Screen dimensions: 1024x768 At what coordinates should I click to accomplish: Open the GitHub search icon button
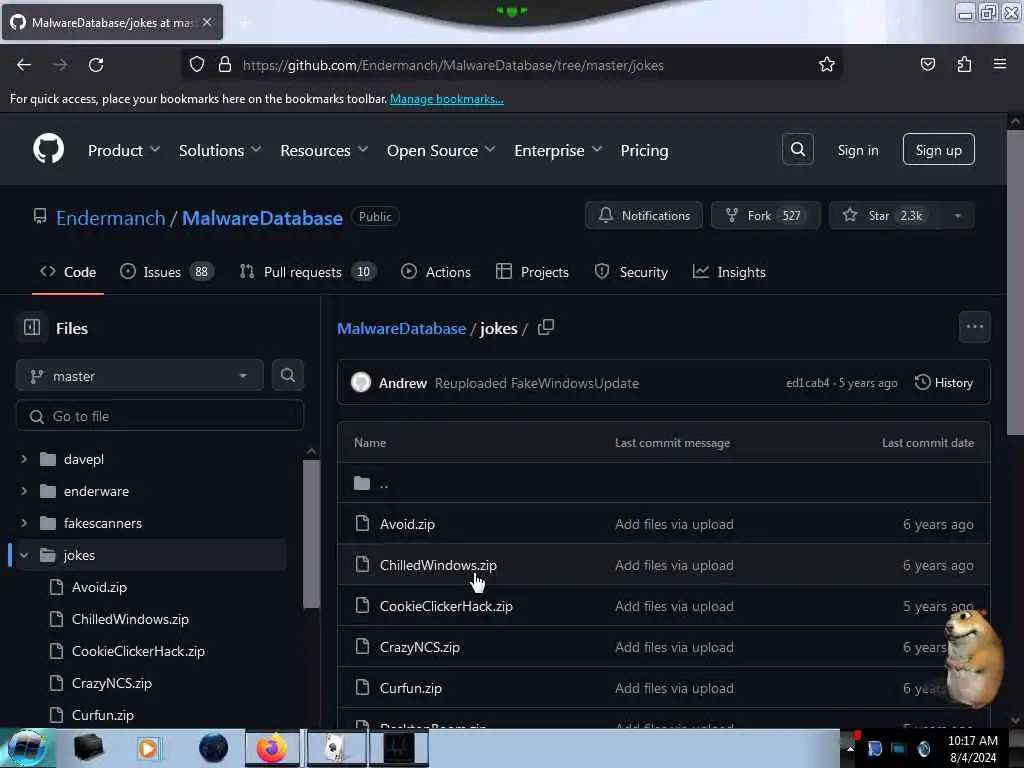[x=797, y=150]
